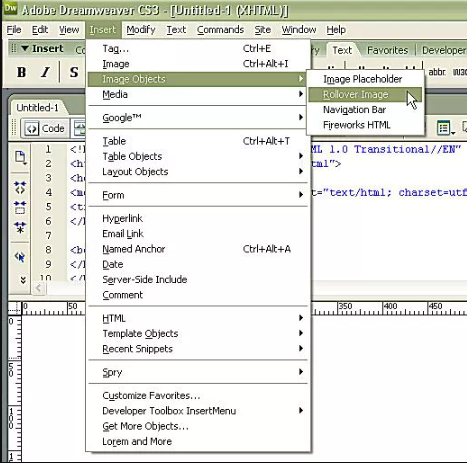This screenshot has width=467, height=463.
Task: Click the Select Parent Tag icon
Action: pos(20,257)
